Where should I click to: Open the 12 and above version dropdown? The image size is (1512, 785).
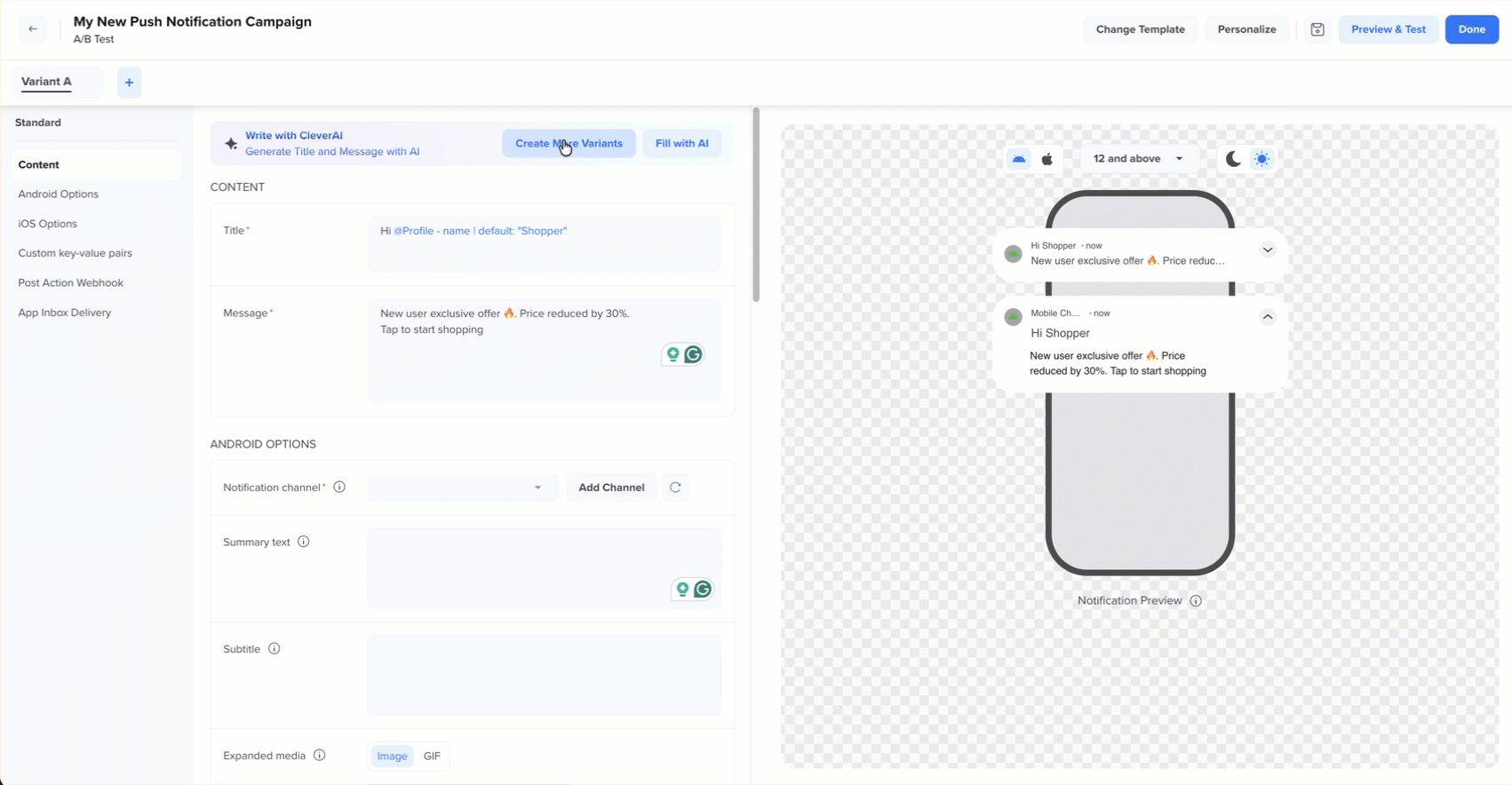click(1139, 159)
